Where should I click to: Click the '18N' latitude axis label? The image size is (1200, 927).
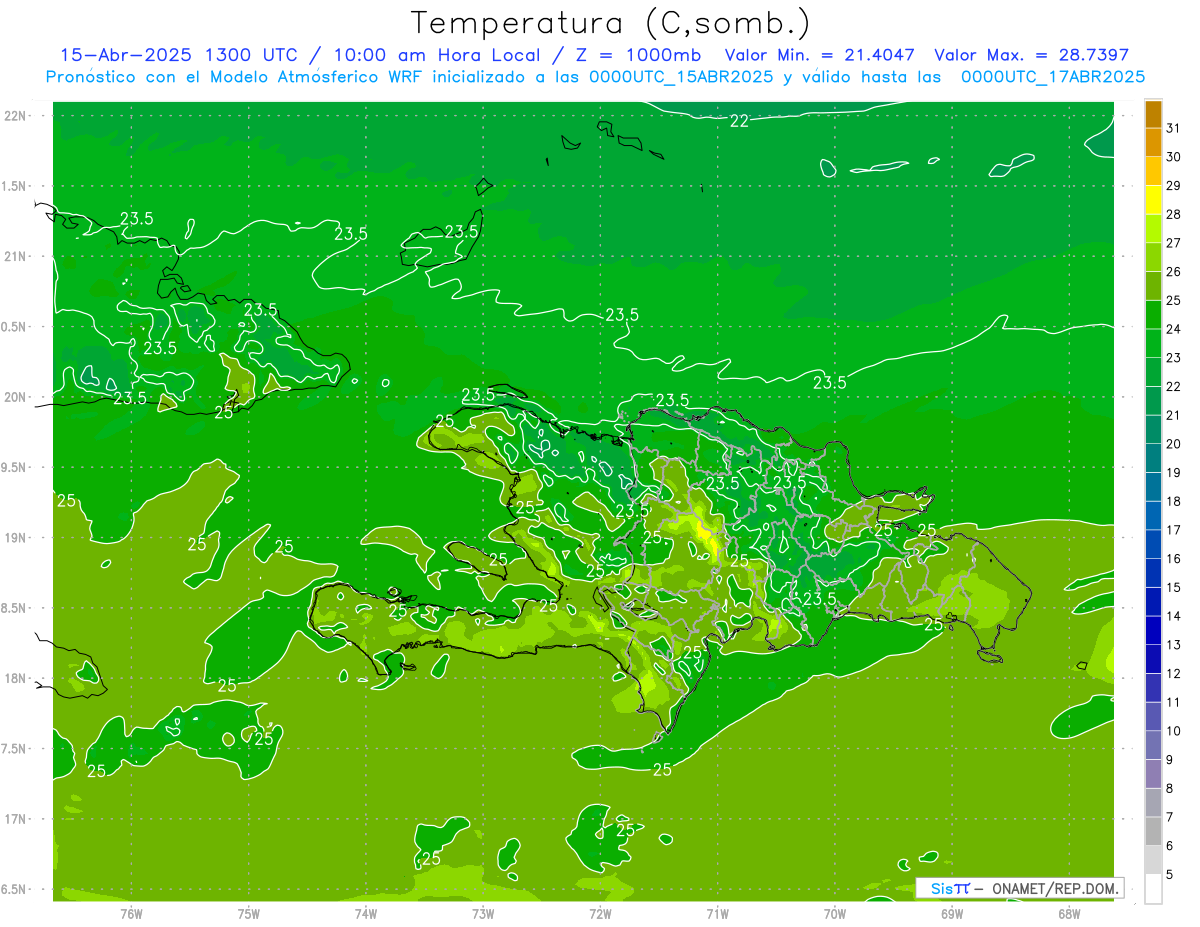click(x=15, y=678)
